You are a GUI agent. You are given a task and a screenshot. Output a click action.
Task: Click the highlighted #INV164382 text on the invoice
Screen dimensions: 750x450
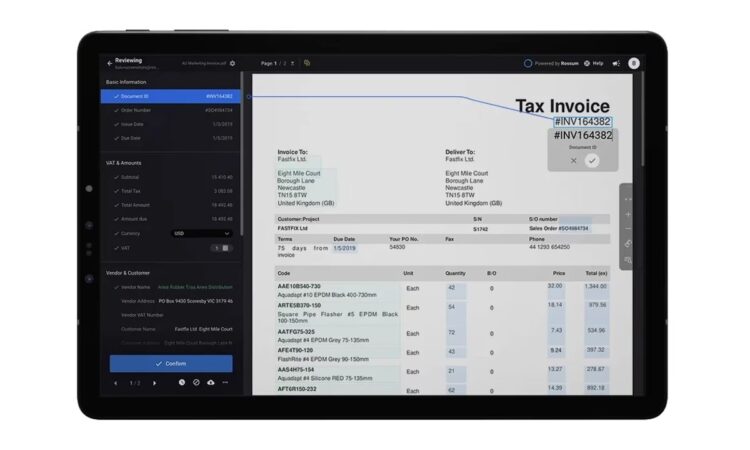pos(581,122)
